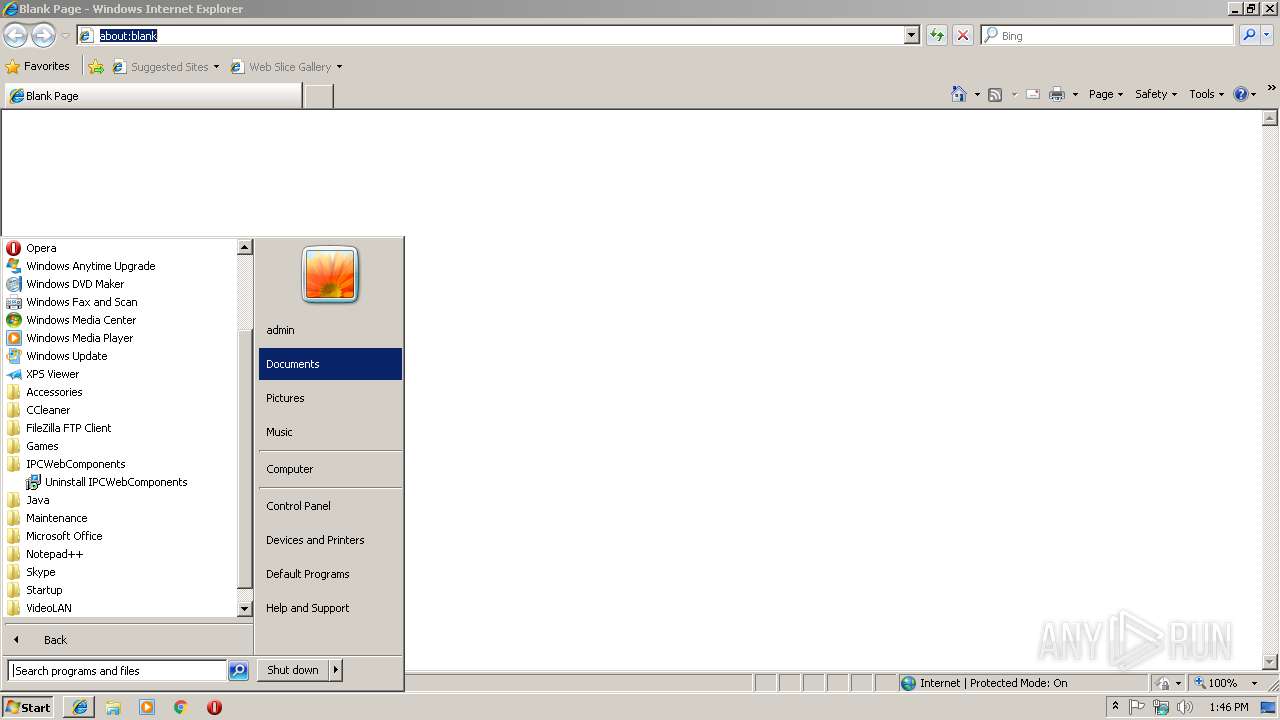Image resolution: width=1280 pixels, height=720 pixels.
Task: Click the Home page icon
Action: 959,94
